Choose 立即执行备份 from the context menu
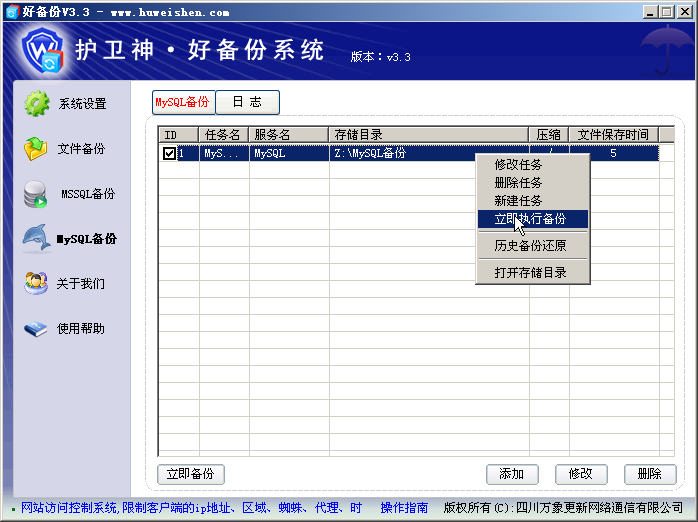The height and width of the screenshot is (522, 698). pyautogui.click(x=533, y=219)
